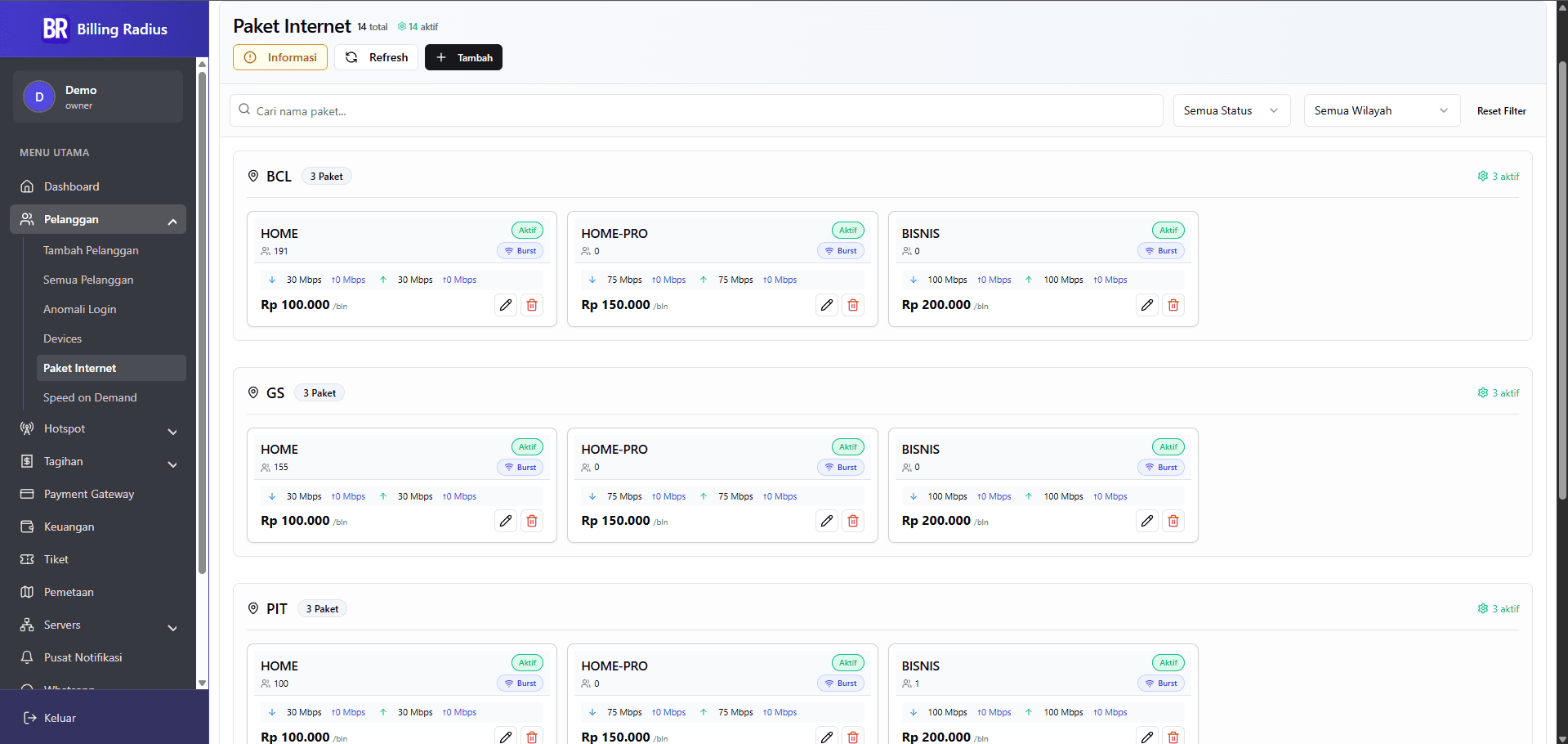Click the Burst badge on GS HOME-PRO

pos(841,468)
